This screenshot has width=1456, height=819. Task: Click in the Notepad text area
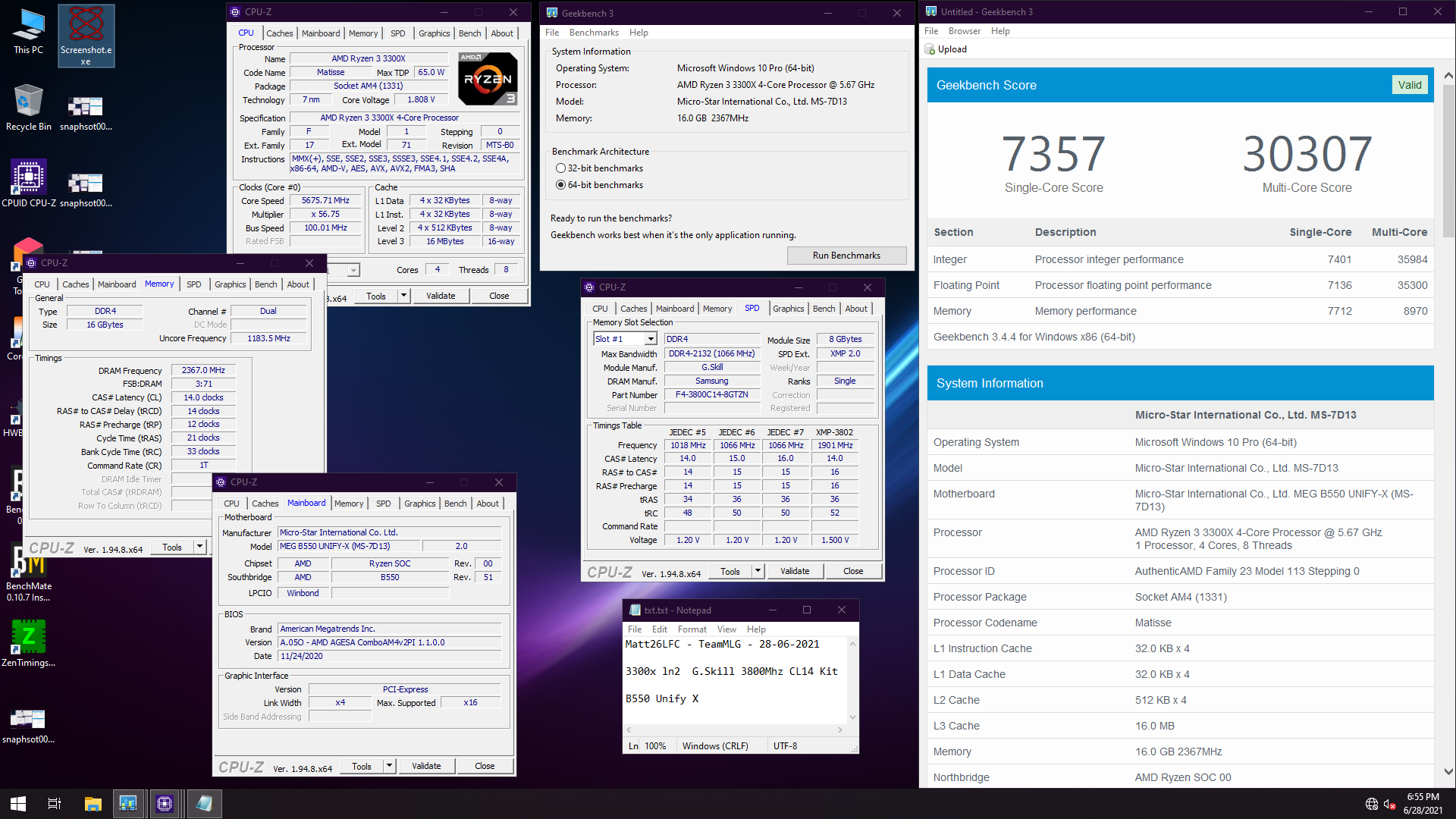736,679
